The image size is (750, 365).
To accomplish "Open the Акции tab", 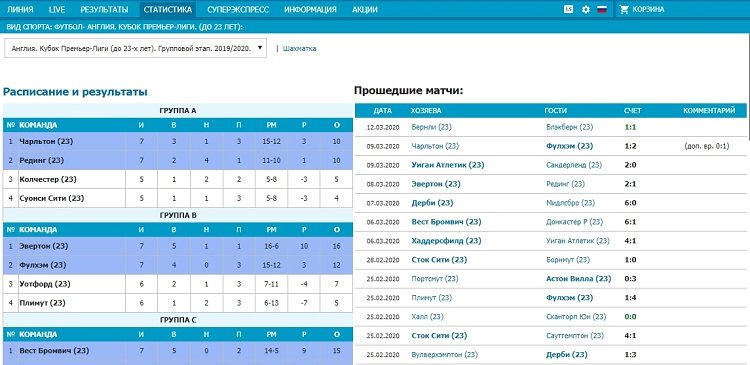I will [x=364, y=10].
